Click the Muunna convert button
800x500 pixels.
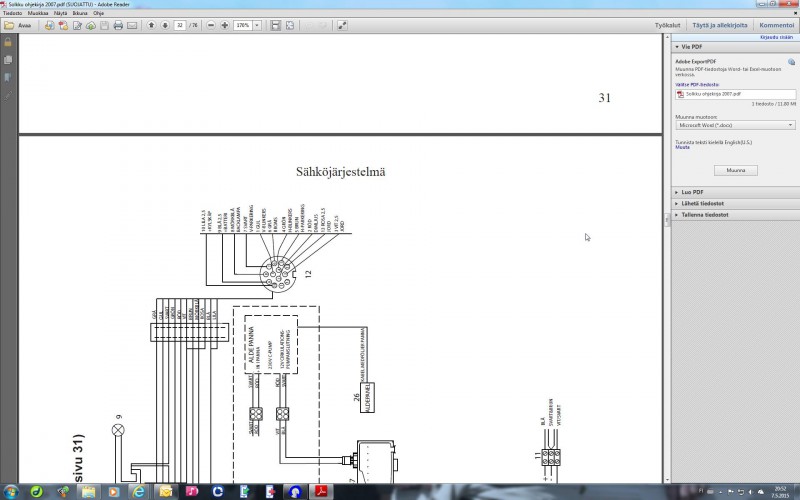click(735, 171)
